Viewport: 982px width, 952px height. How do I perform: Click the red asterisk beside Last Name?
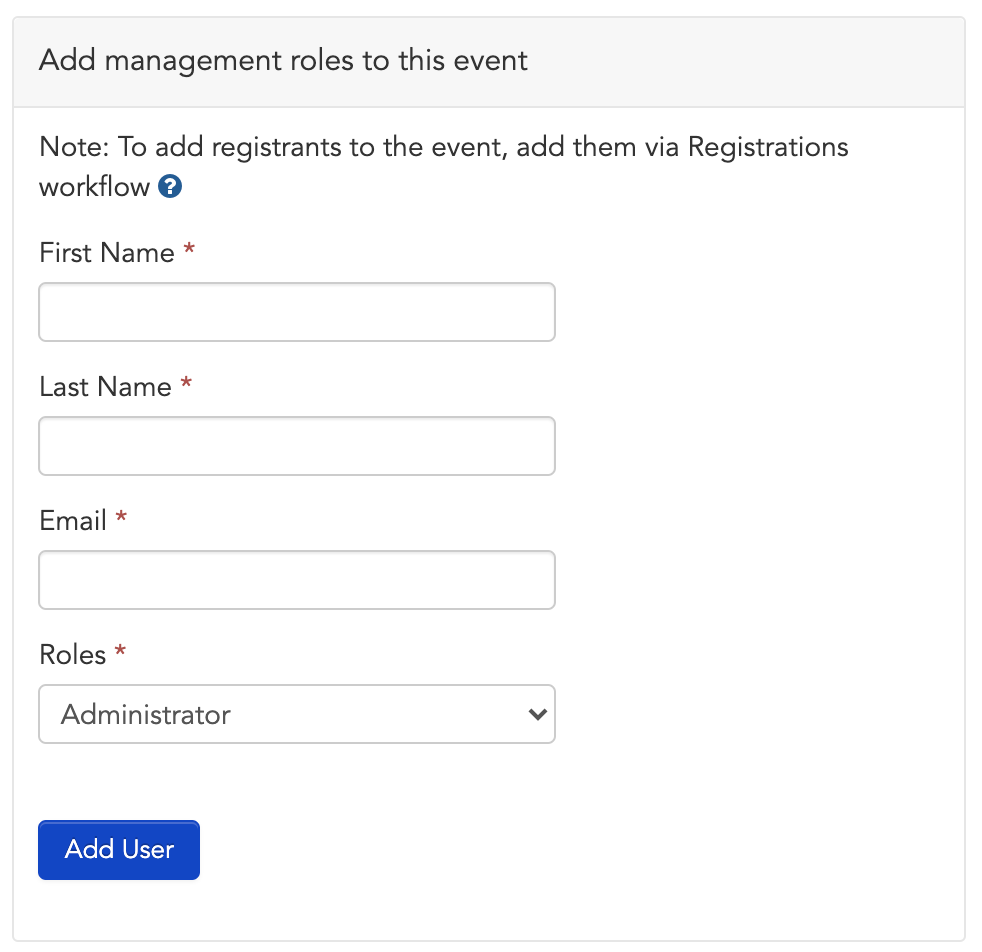(186, 383)
